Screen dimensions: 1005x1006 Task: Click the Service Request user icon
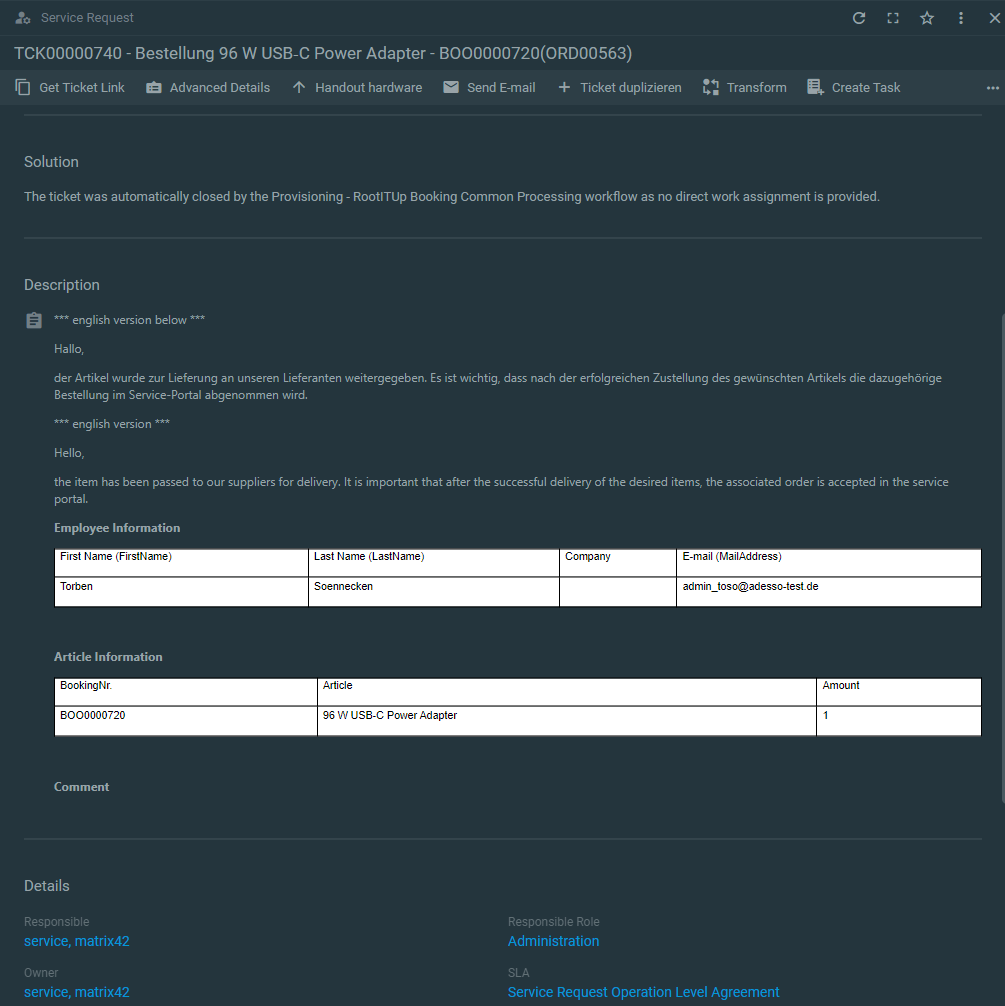click(x=22, y=18)
